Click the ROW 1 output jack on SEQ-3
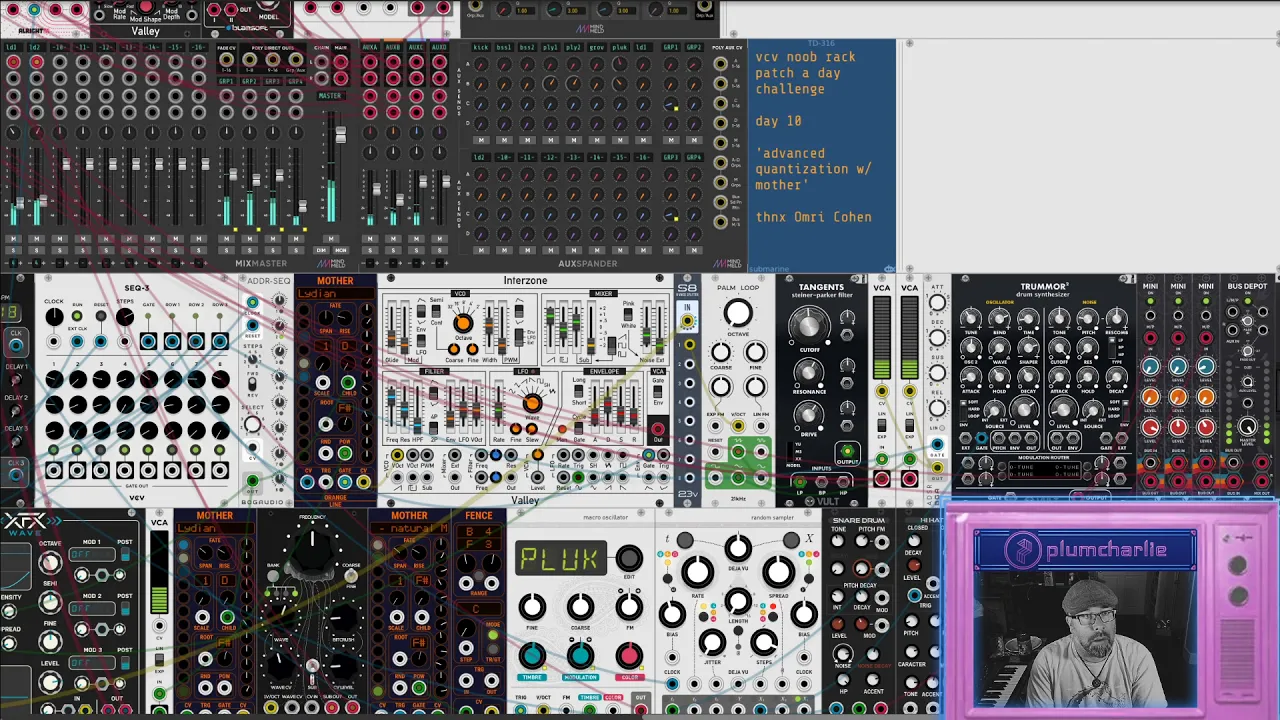 point(172,342)
